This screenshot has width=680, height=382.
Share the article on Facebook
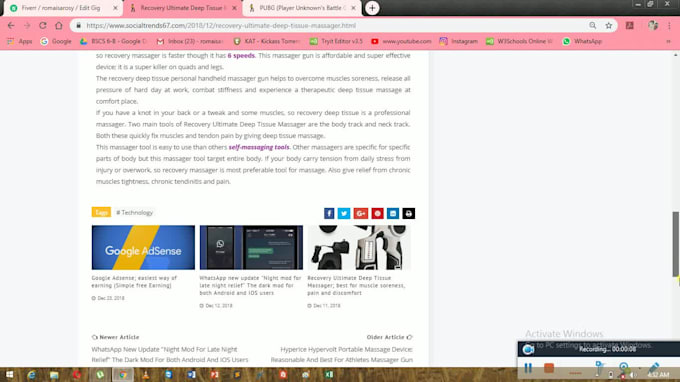pos(329,213)
